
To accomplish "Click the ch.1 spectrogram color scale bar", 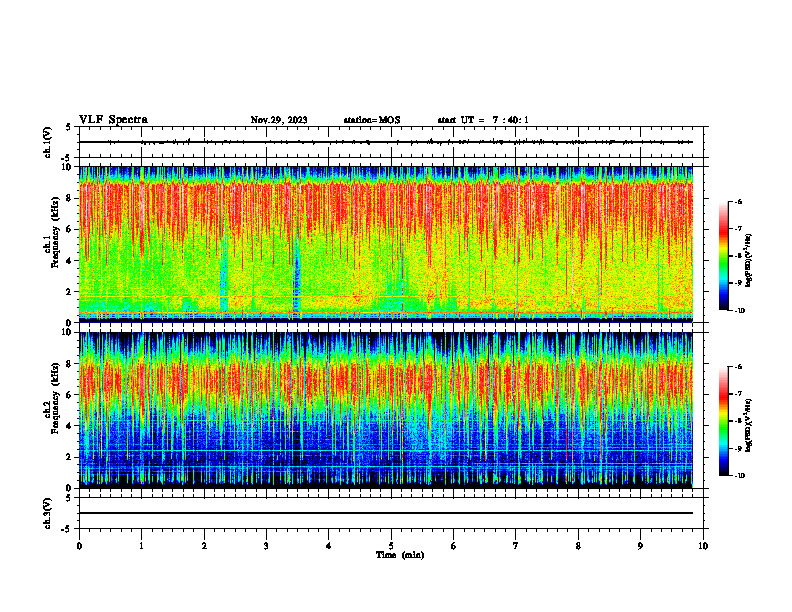I will [x=724, y=256].
